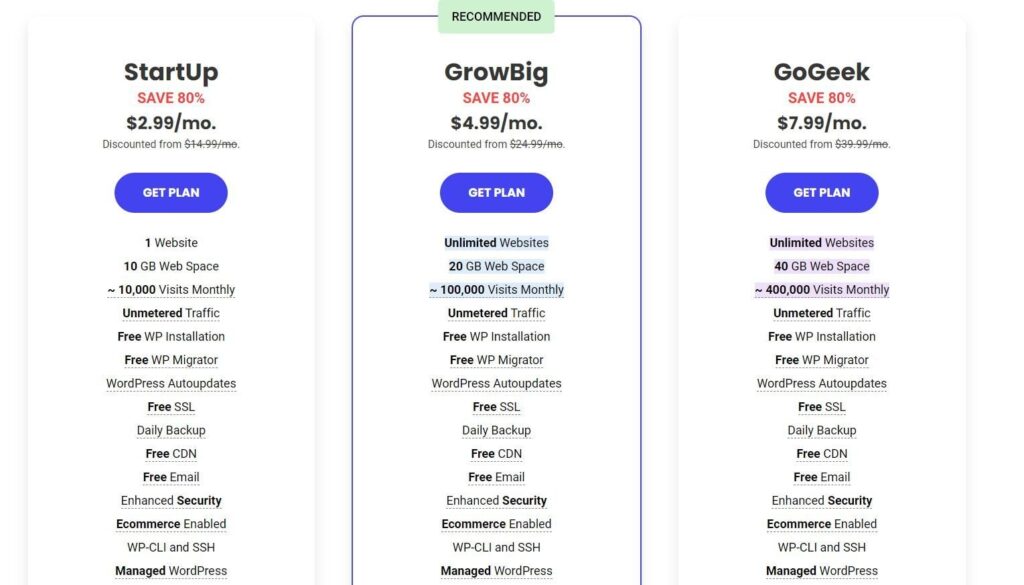Click Free WP Installation under GoGeek
Image resolution: width=1024 pixels, height=585 pixels.
[x=821, y=336]
